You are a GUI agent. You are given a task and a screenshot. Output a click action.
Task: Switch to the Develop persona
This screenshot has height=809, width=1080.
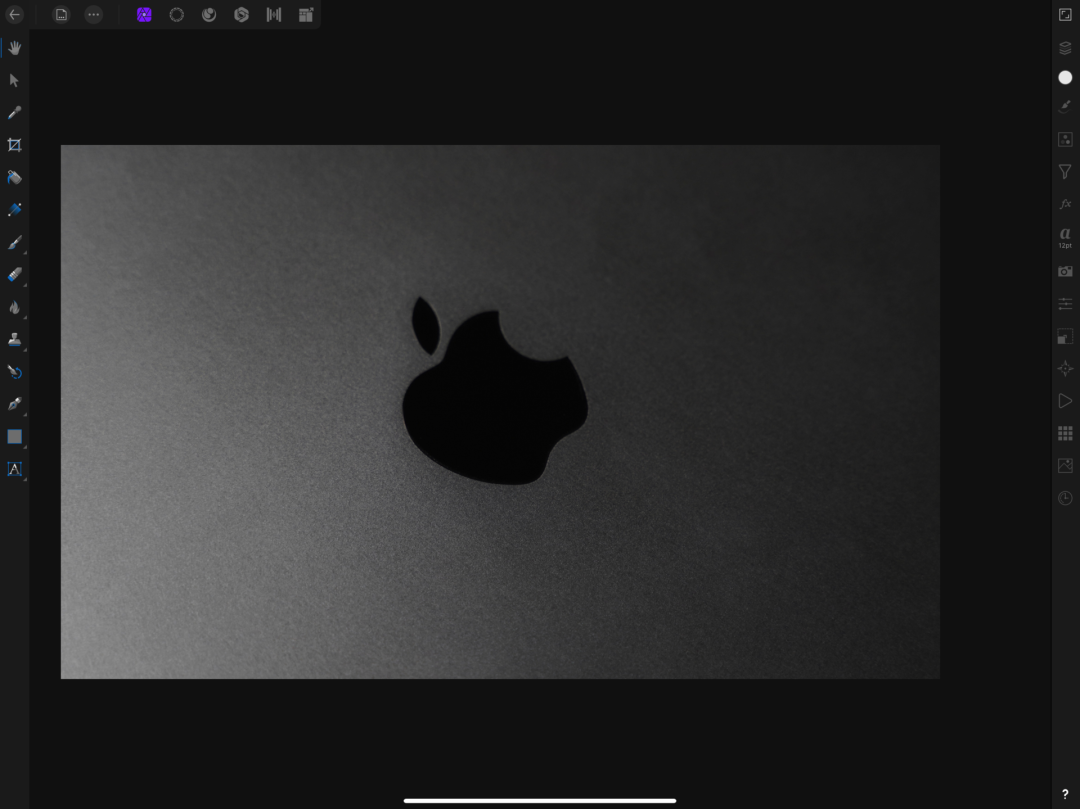point(241,14)
